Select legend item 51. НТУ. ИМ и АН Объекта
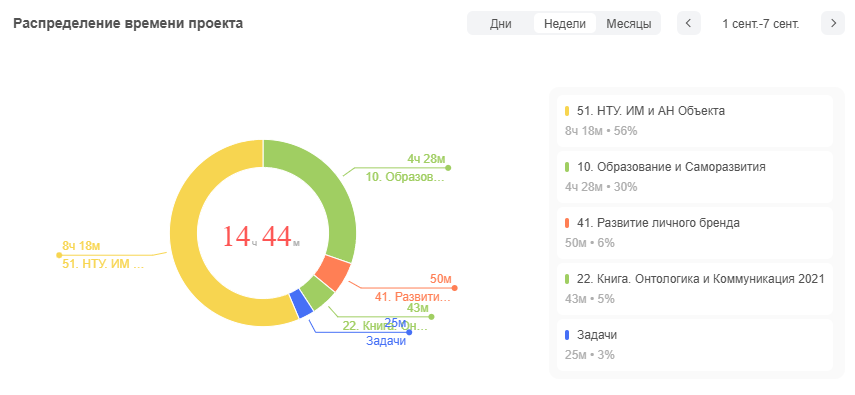 pyautogui.click(x=695, y=121)
